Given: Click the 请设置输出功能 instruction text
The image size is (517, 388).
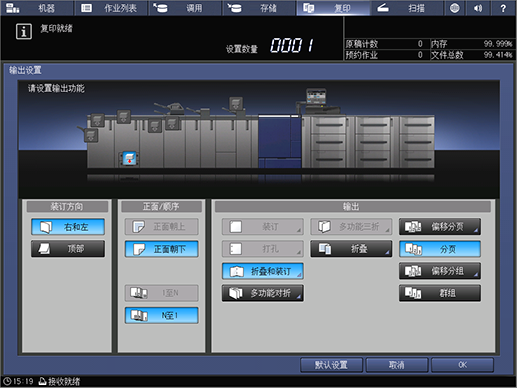Looking at the screenshot, I should [x=56, y=88].
